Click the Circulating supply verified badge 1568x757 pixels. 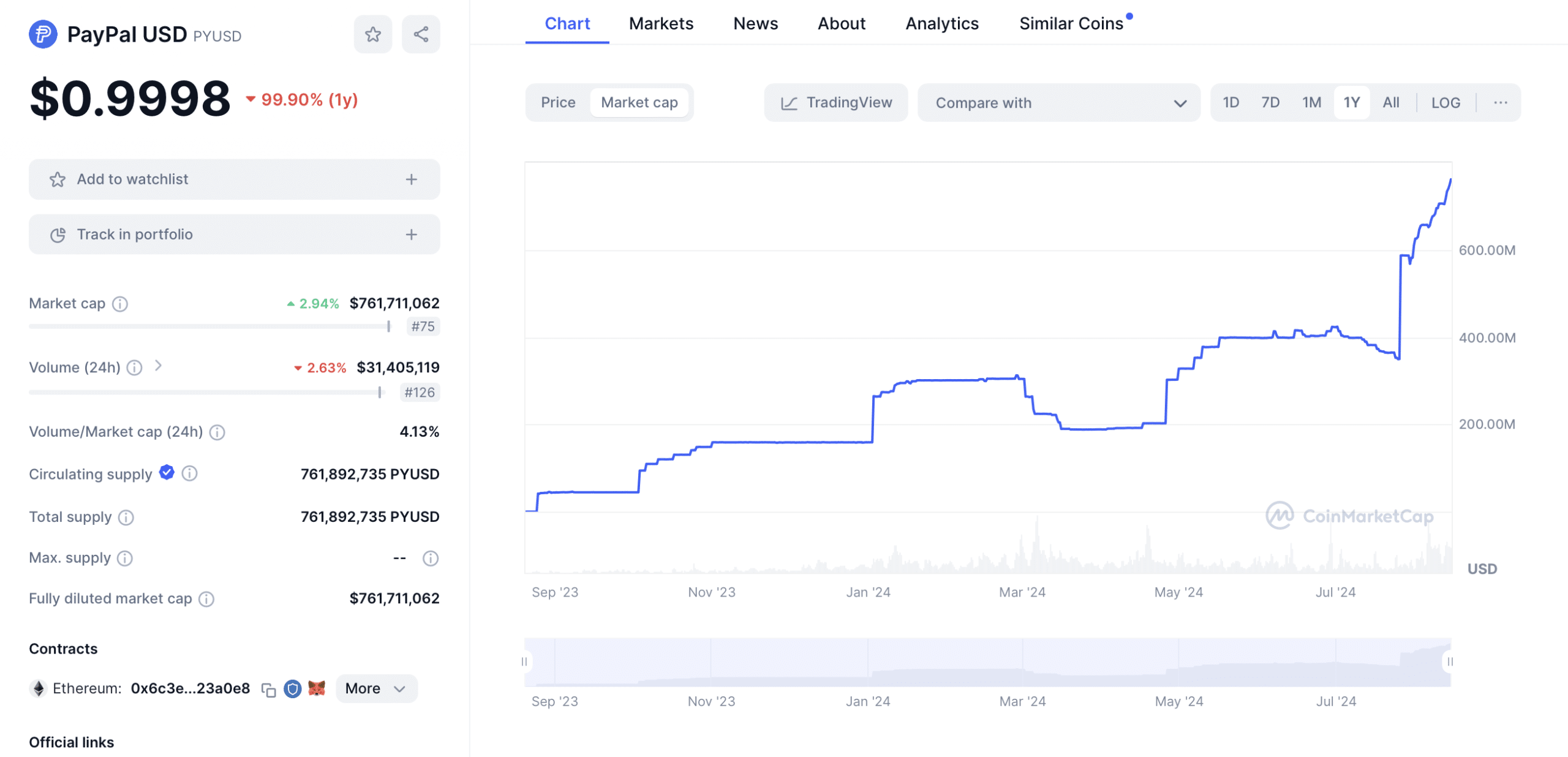coord(167,473)
